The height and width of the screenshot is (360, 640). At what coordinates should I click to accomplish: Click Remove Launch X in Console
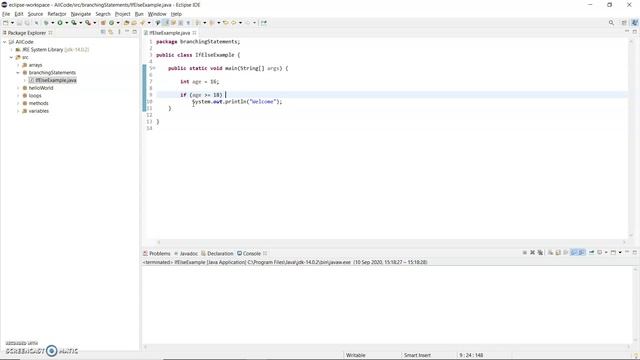(x=532, y=253)
